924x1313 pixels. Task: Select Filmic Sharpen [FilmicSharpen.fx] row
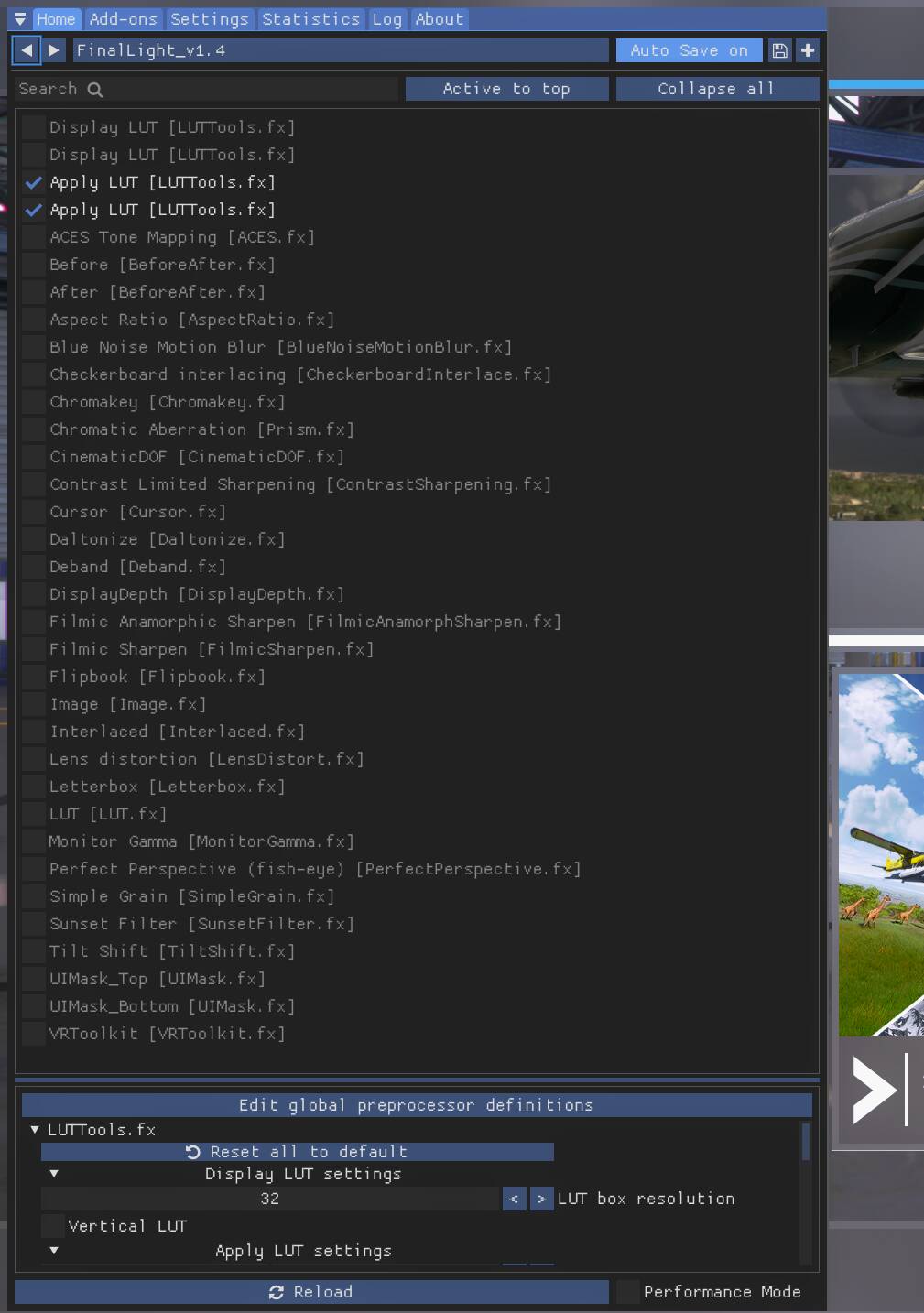pyautogui.click(x=212, y=649)
